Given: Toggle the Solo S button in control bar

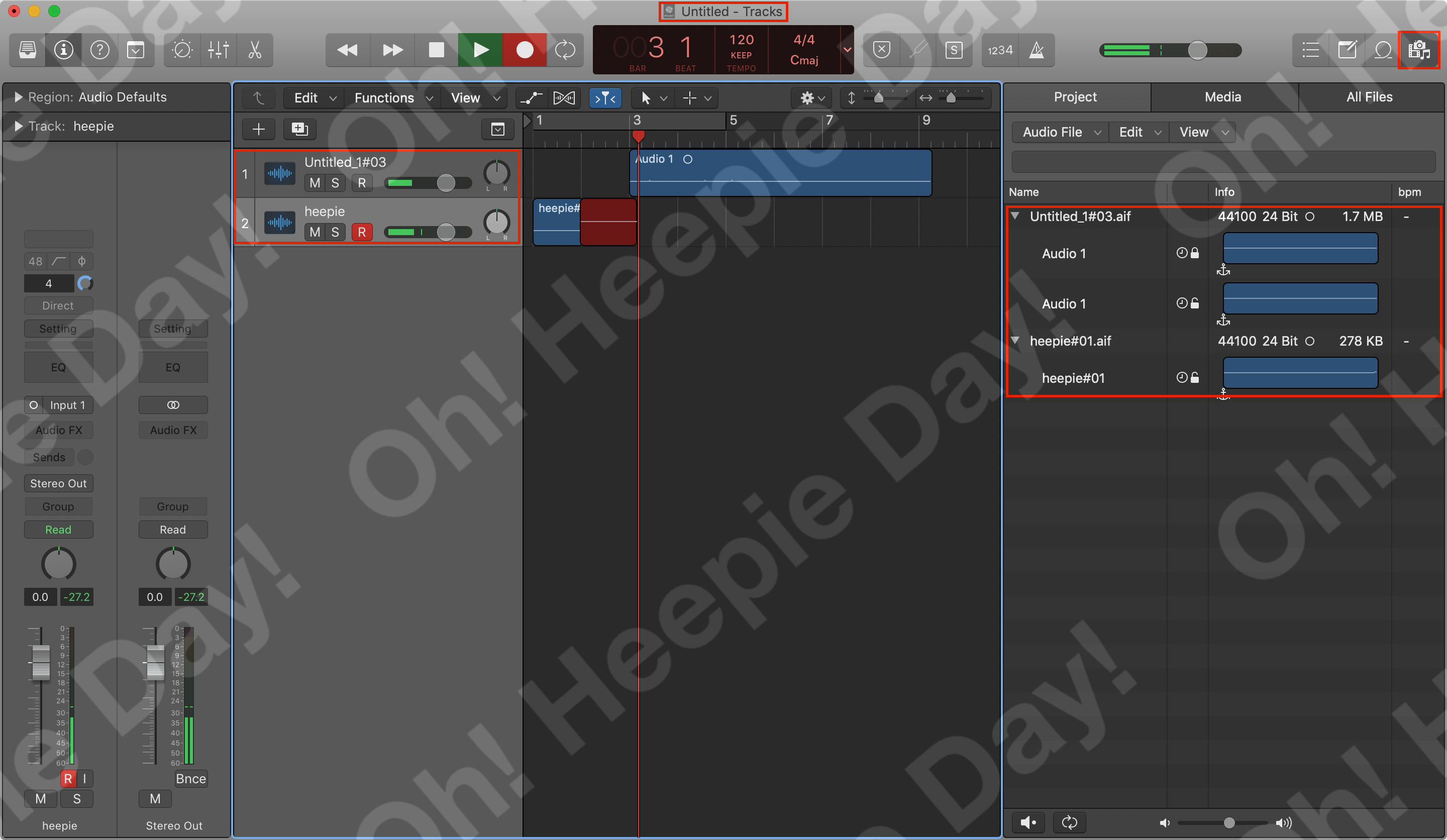Looking at the screenshot, I should click(954, 51).
